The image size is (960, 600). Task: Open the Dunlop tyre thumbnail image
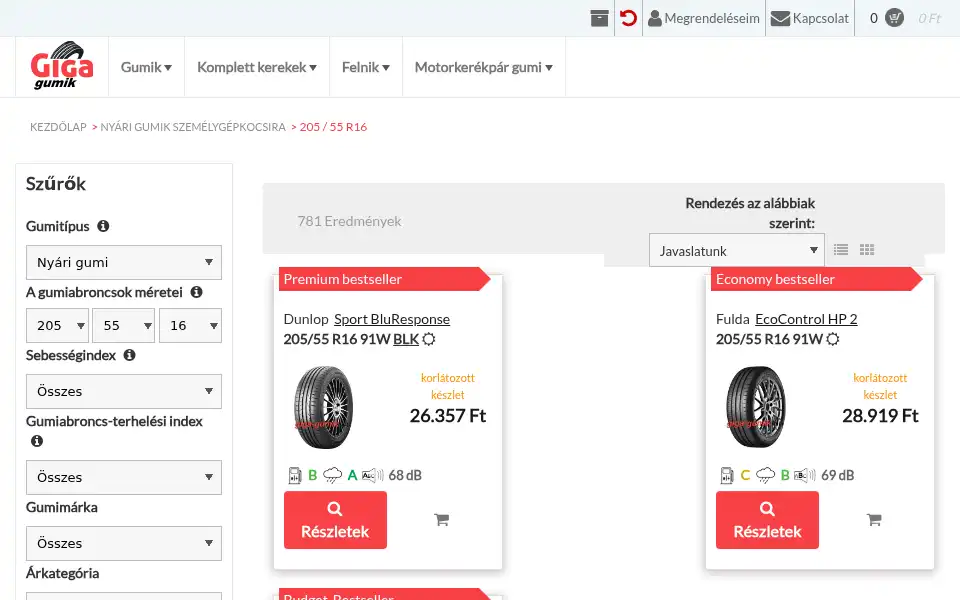[323, 407]
